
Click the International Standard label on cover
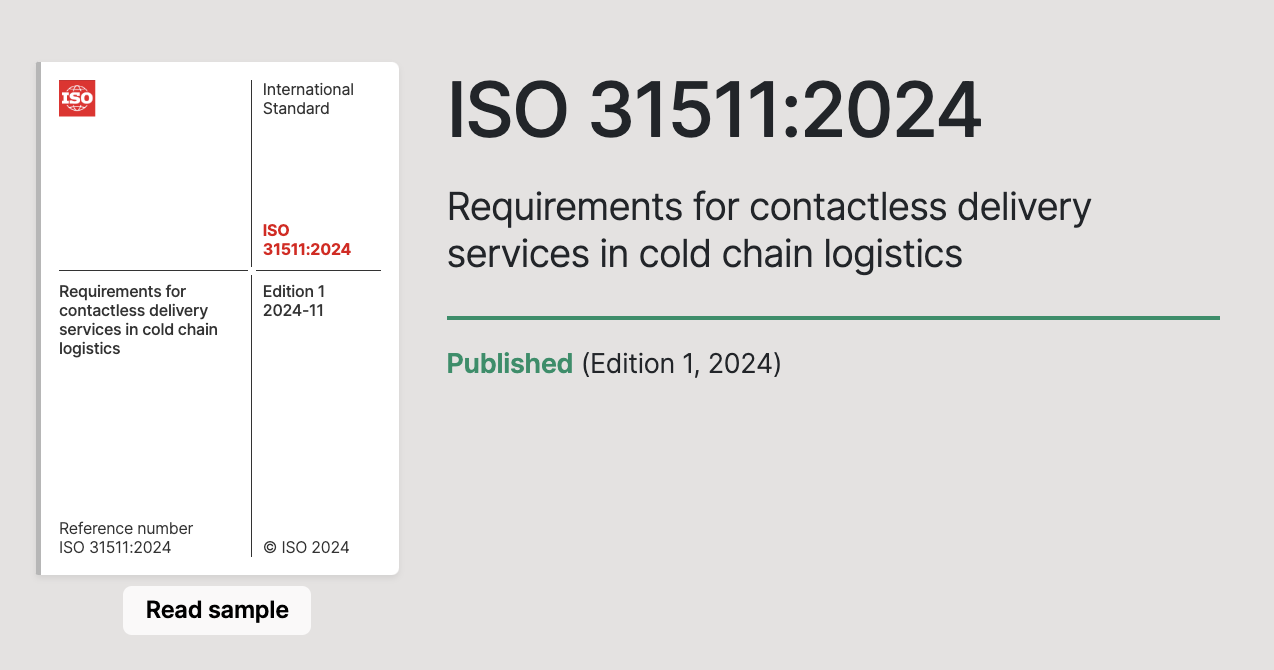pyautogui.click(x=308, y=99)
